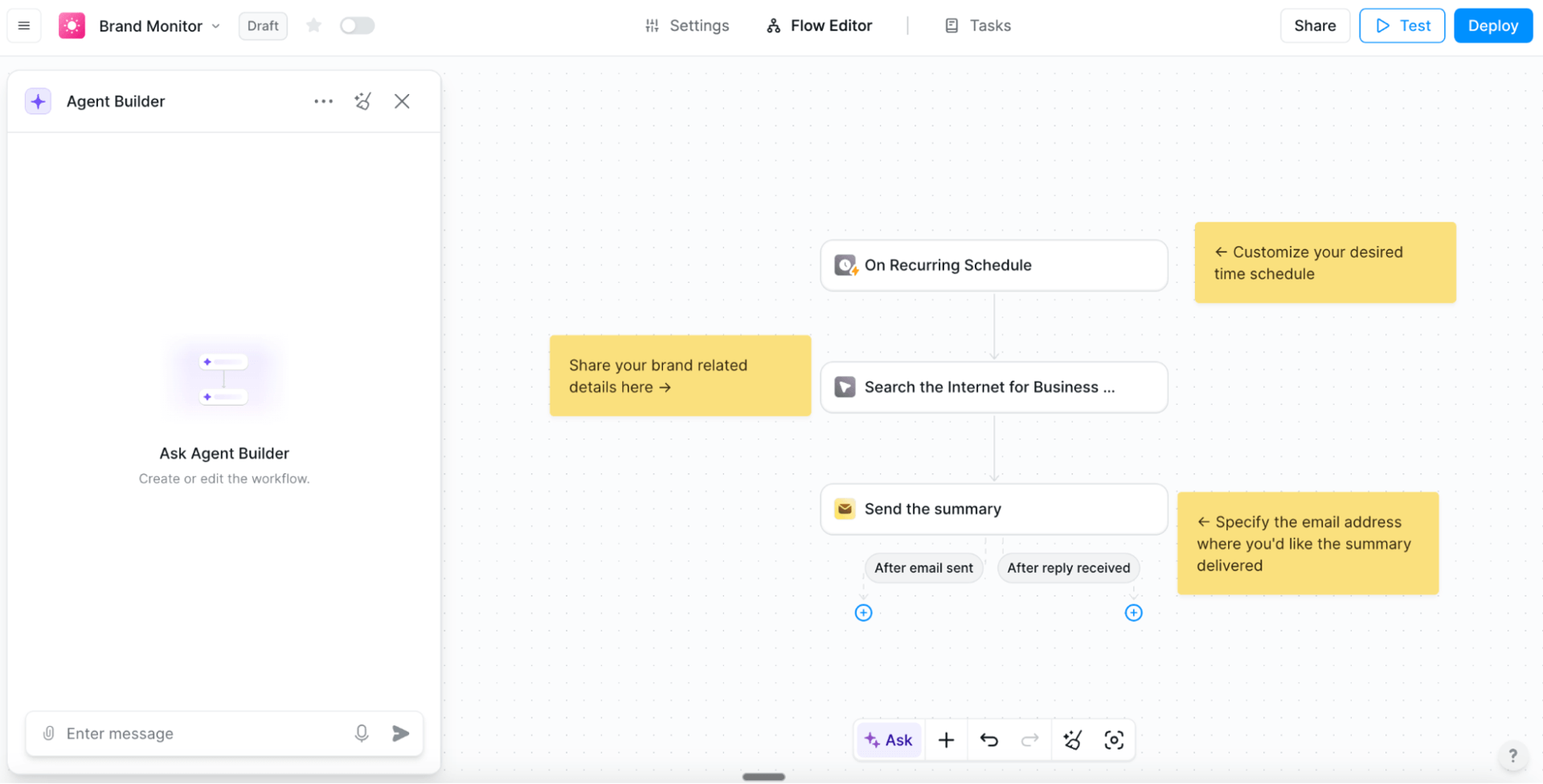1543x784 pixels.
Task: Click the send message arrow icon
Action: [x=401, y=733]
